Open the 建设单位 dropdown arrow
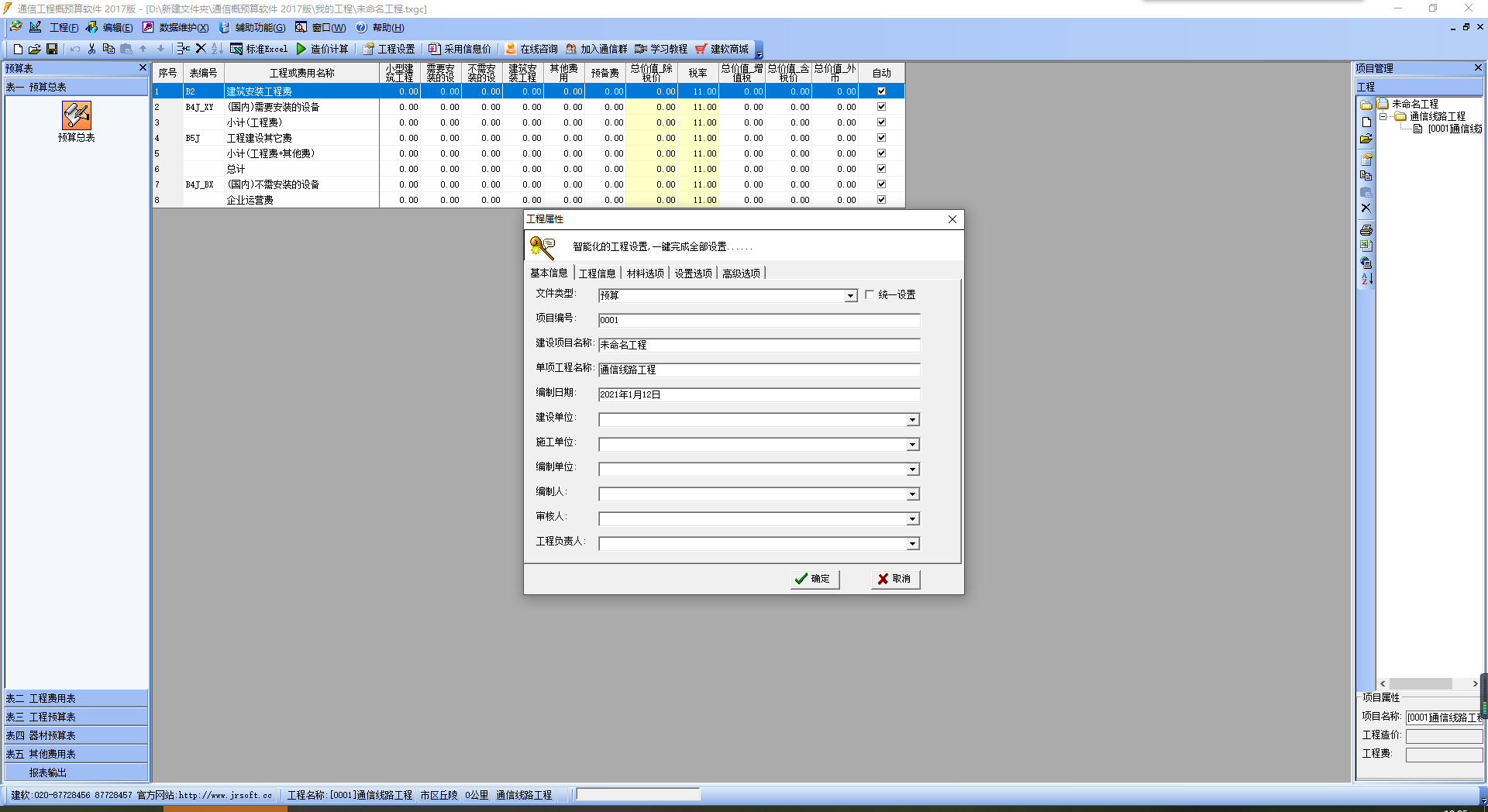1488x812 pixels. point(913,420)
